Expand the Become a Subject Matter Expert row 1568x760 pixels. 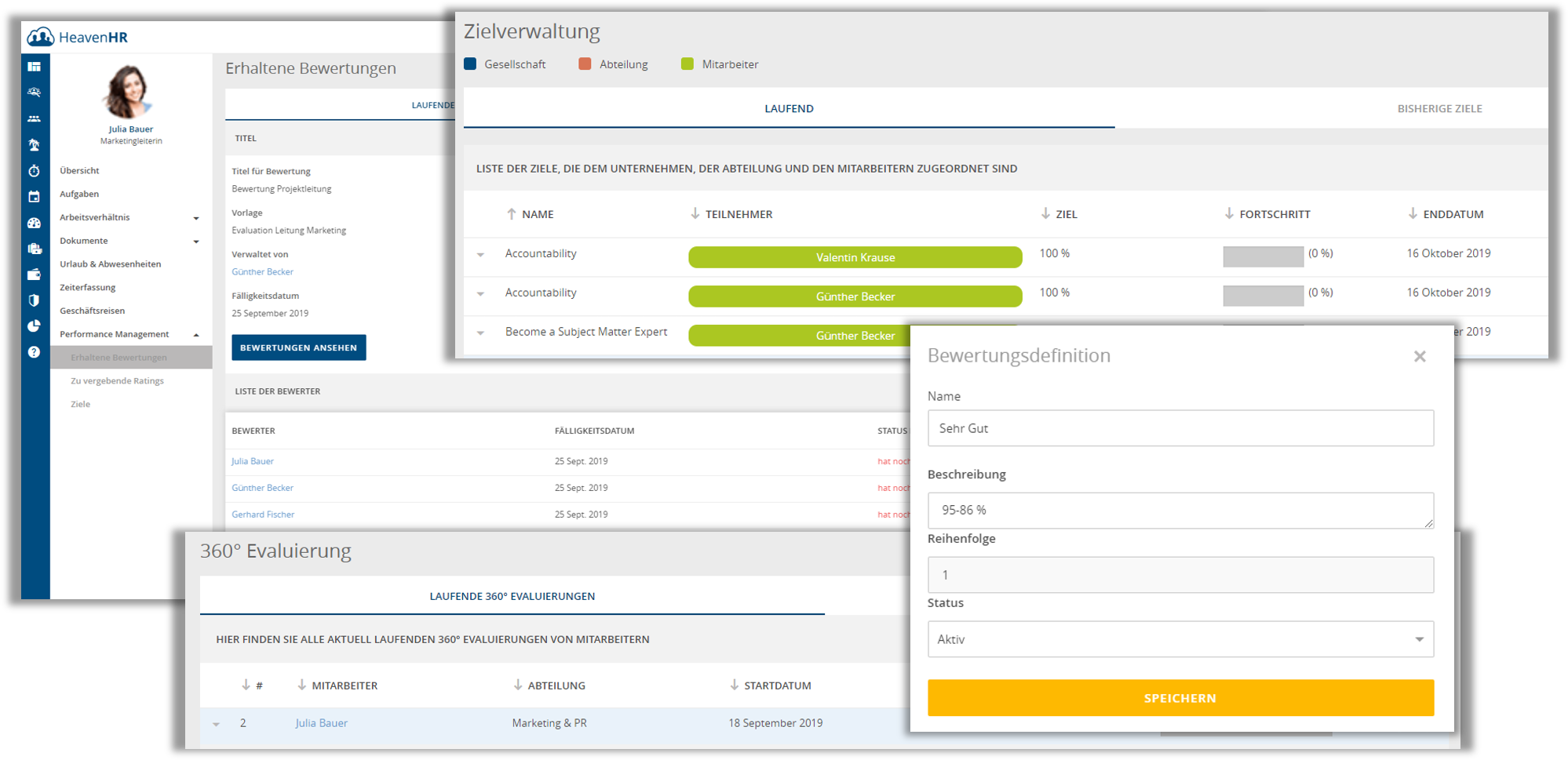480,333
